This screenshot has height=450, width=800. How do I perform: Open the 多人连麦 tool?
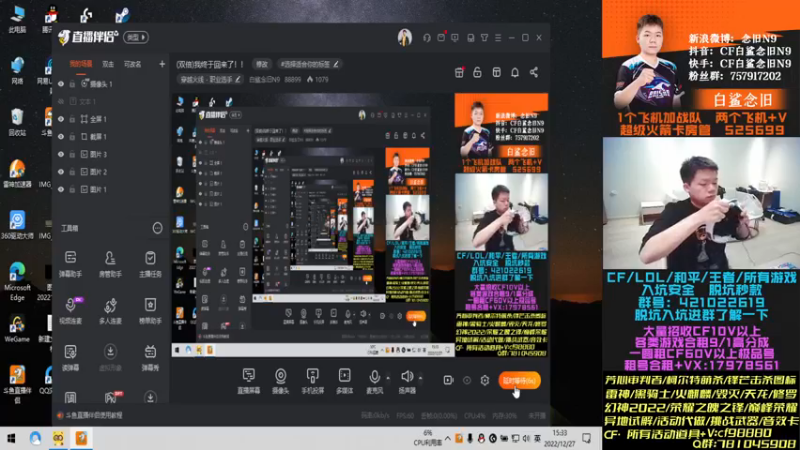pyautogui.click(x=110, y=311)
